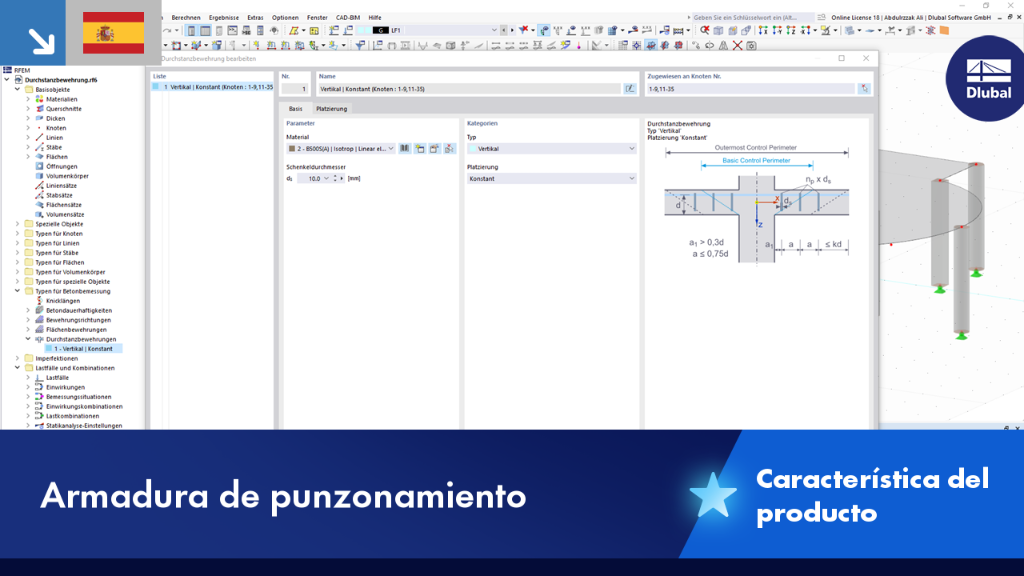The width and height of the screenshot is (1024, 576).
Task: Collapse the Durchstanzbewehrungen tree node
Action: pyautogui.click(x=28, y=339)
